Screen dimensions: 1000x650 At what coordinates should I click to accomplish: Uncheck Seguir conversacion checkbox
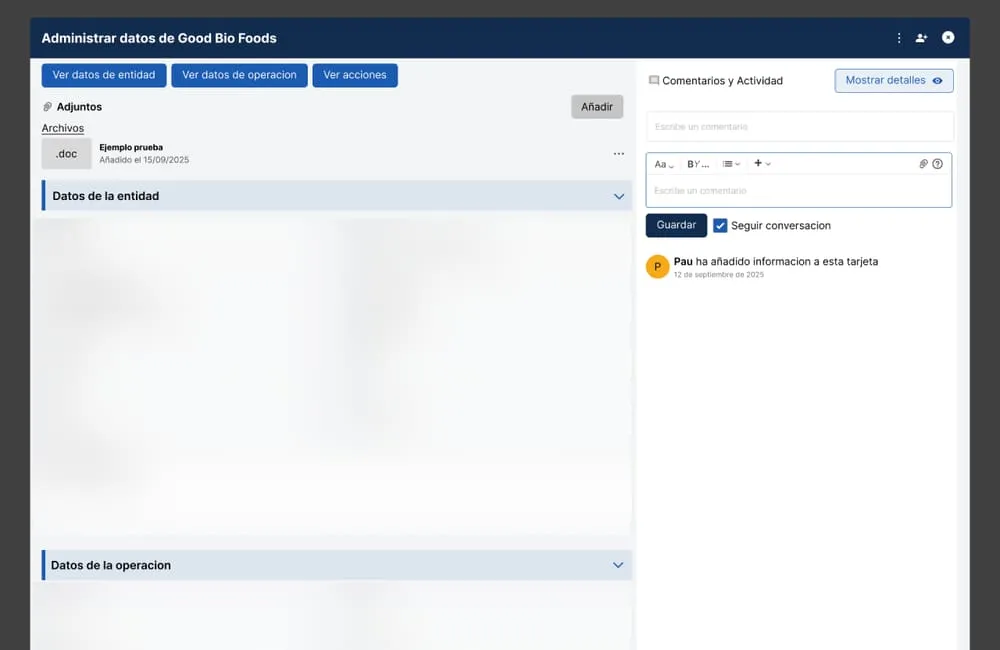click(720, 226)
